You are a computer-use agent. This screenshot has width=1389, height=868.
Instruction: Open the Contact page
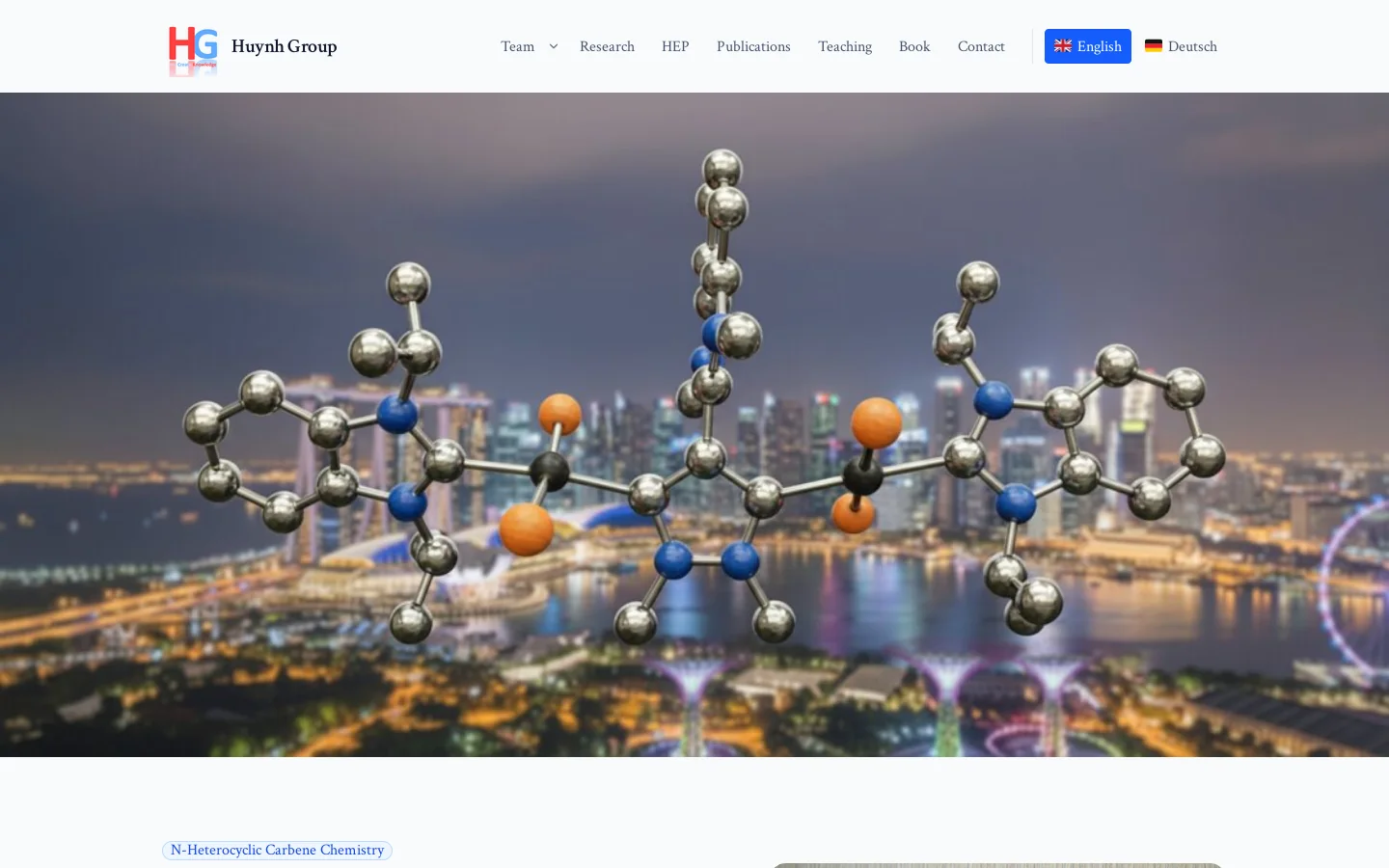click(x=981, y=46)
